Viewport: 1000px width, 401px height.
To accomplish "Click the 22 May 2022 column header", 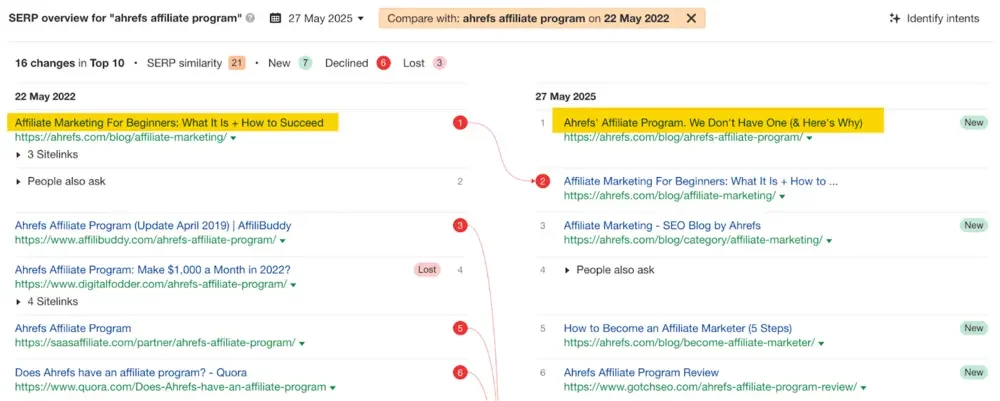I will click(x=45, y=97).
